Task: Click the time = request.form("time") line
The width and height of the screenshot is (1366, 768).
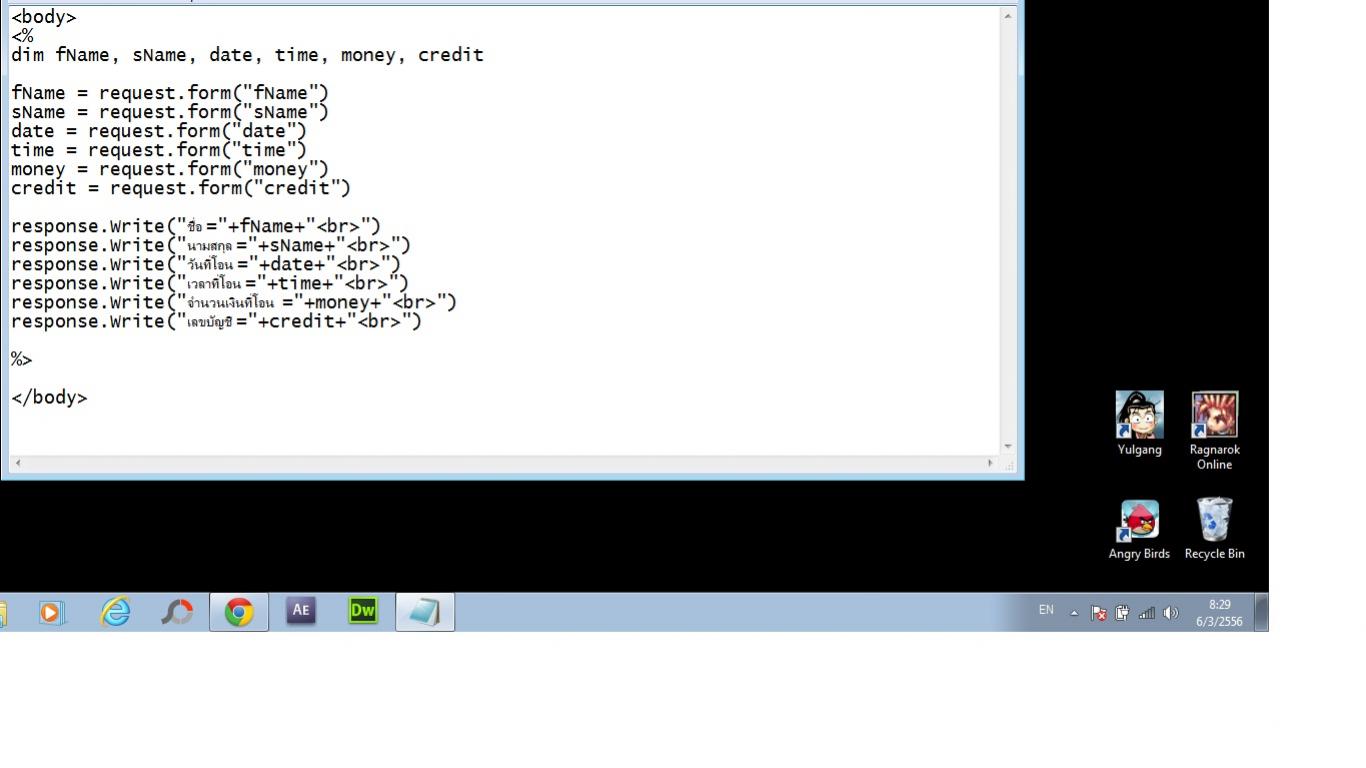Action: (x=159, y=150)
